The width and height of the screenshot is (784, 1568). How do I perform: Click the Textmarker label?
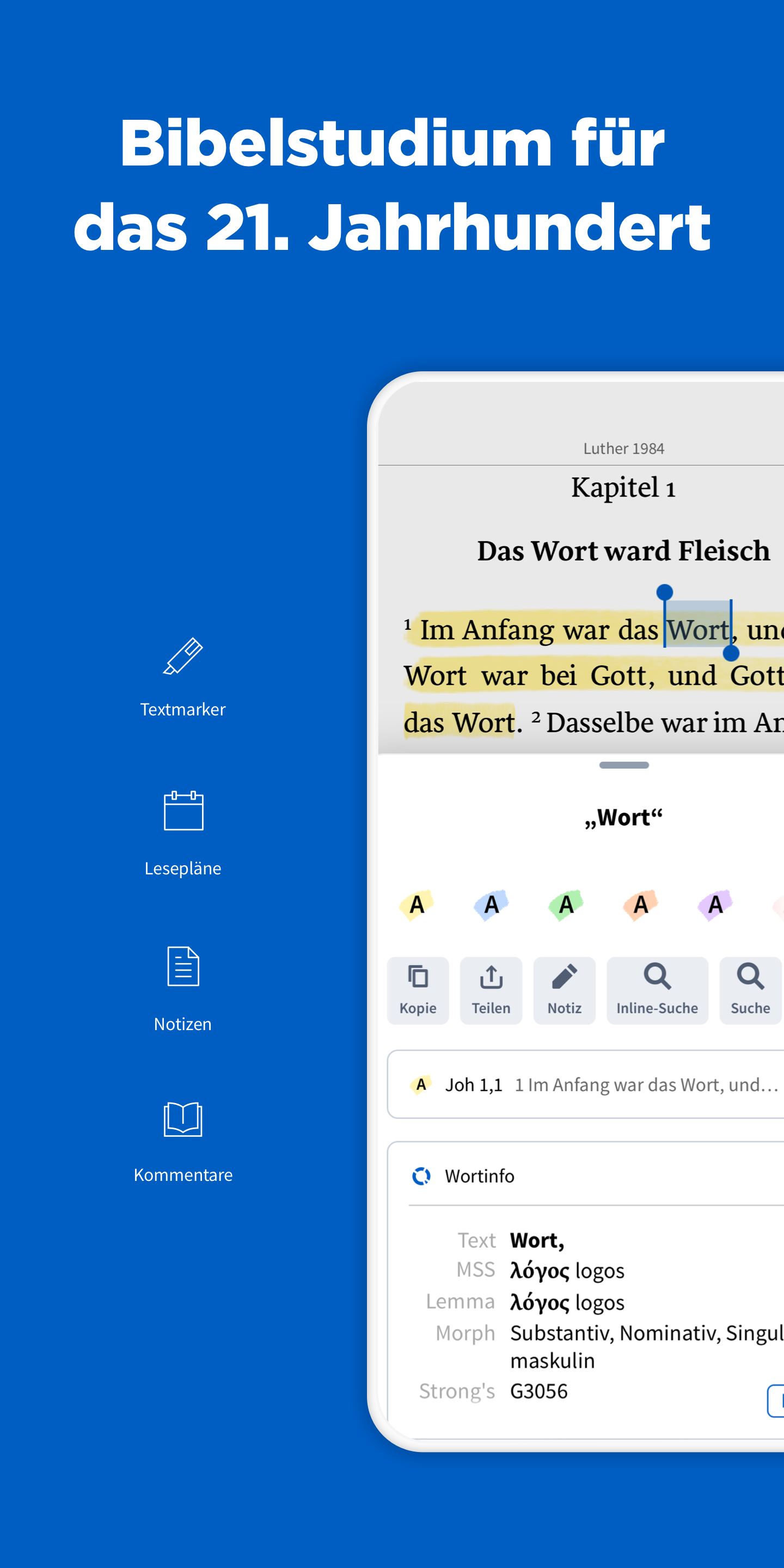click(182, 709)
